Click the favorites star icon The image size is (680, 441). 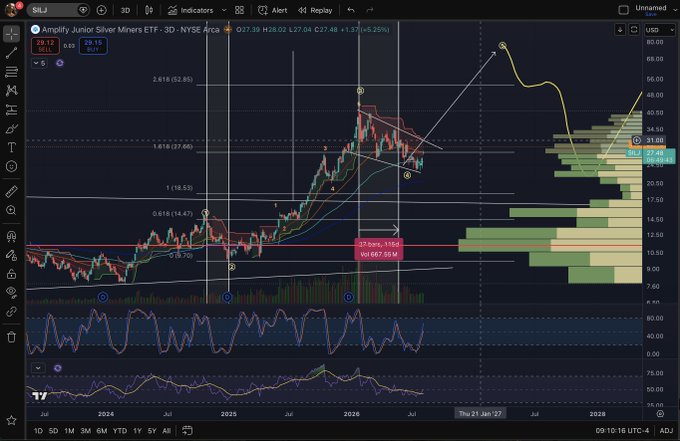coord(12,420)
